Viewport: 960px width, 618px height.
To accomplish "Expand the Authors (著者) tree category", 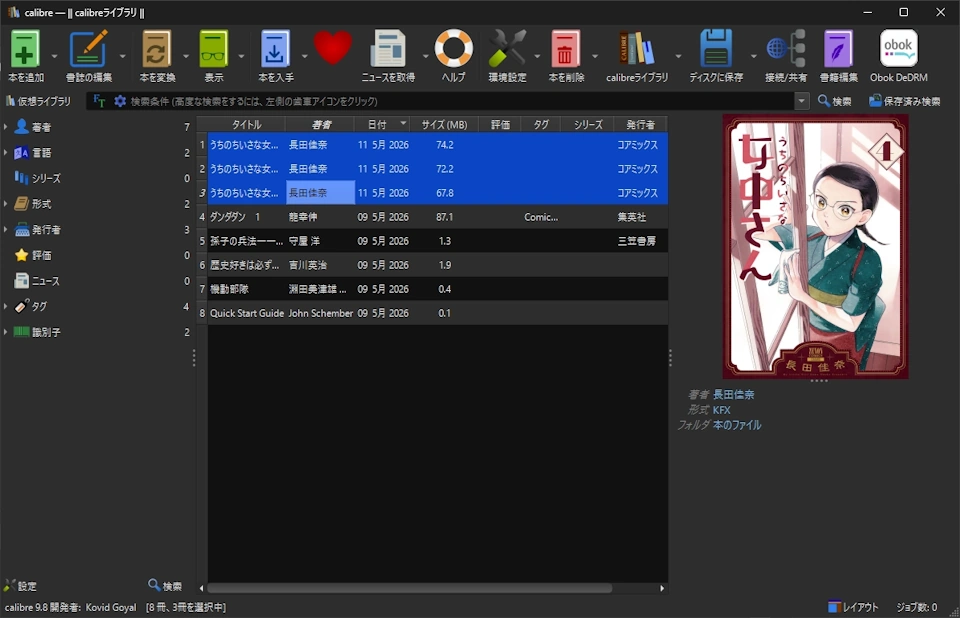I will coord(6,127).
